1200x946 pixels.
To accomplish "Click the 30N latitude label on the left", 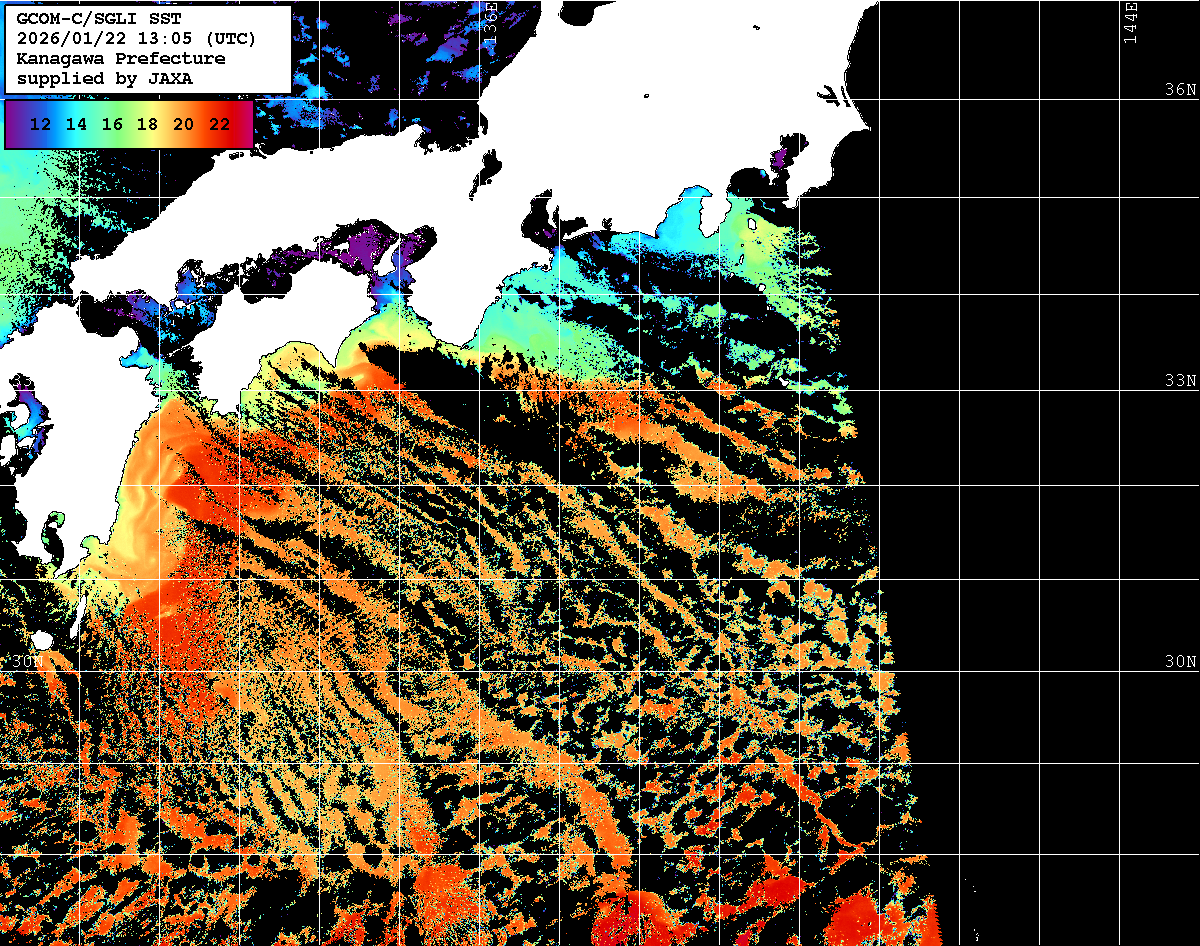I will [x=27, y=662].
